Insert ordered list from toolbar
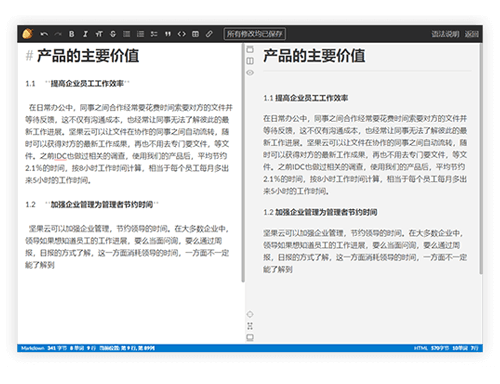 [140, 34]
